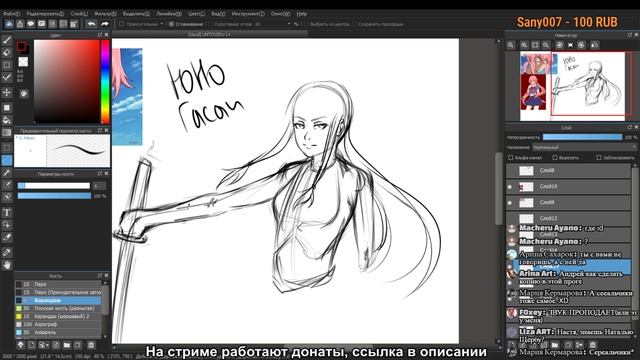This screenshot has width=640, height=360.
Task: Click Navigator fit-to-window icon
Action: pos(535,45)
